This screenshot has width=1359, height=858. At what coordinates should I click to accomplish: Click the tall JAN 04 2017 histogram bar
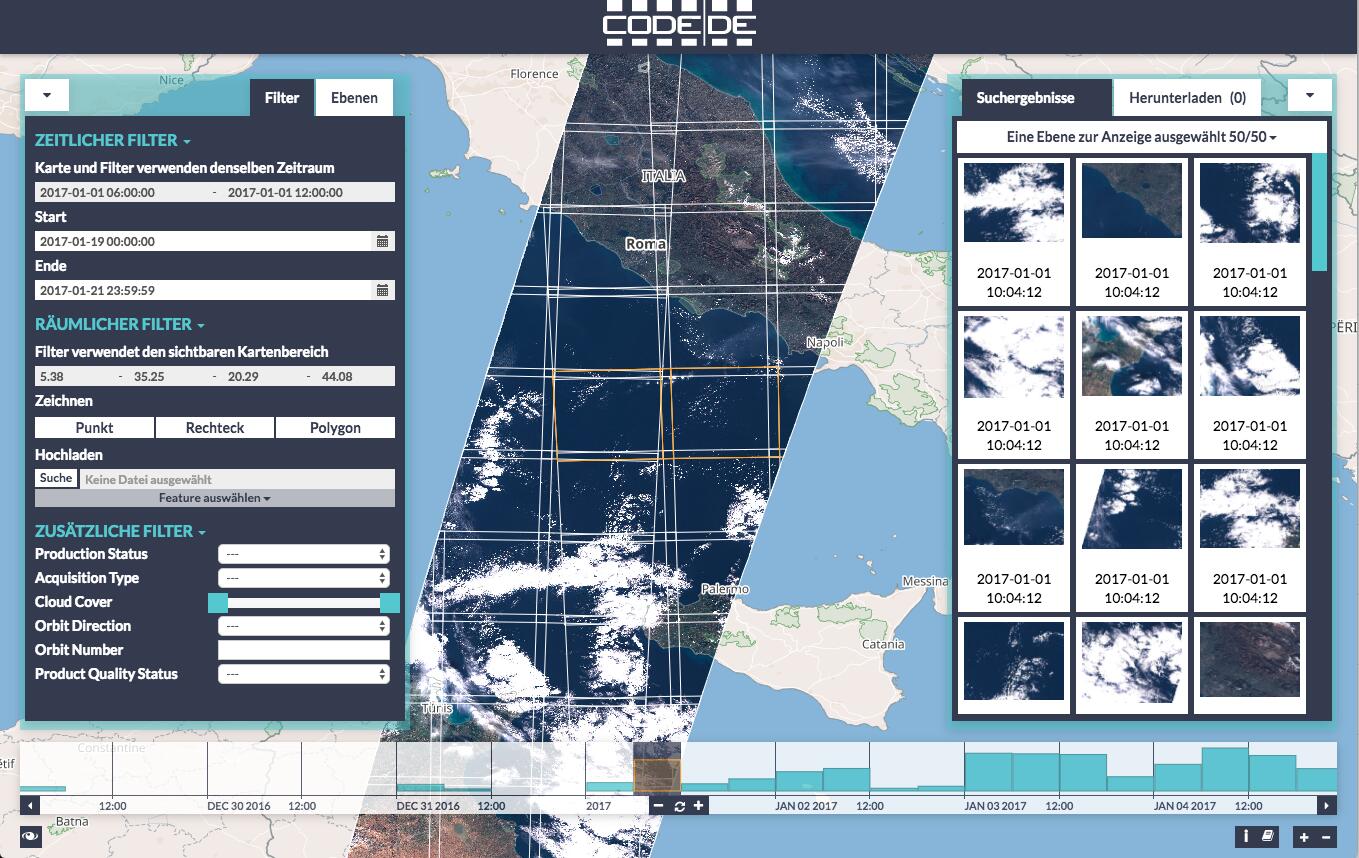[1225, 769]
